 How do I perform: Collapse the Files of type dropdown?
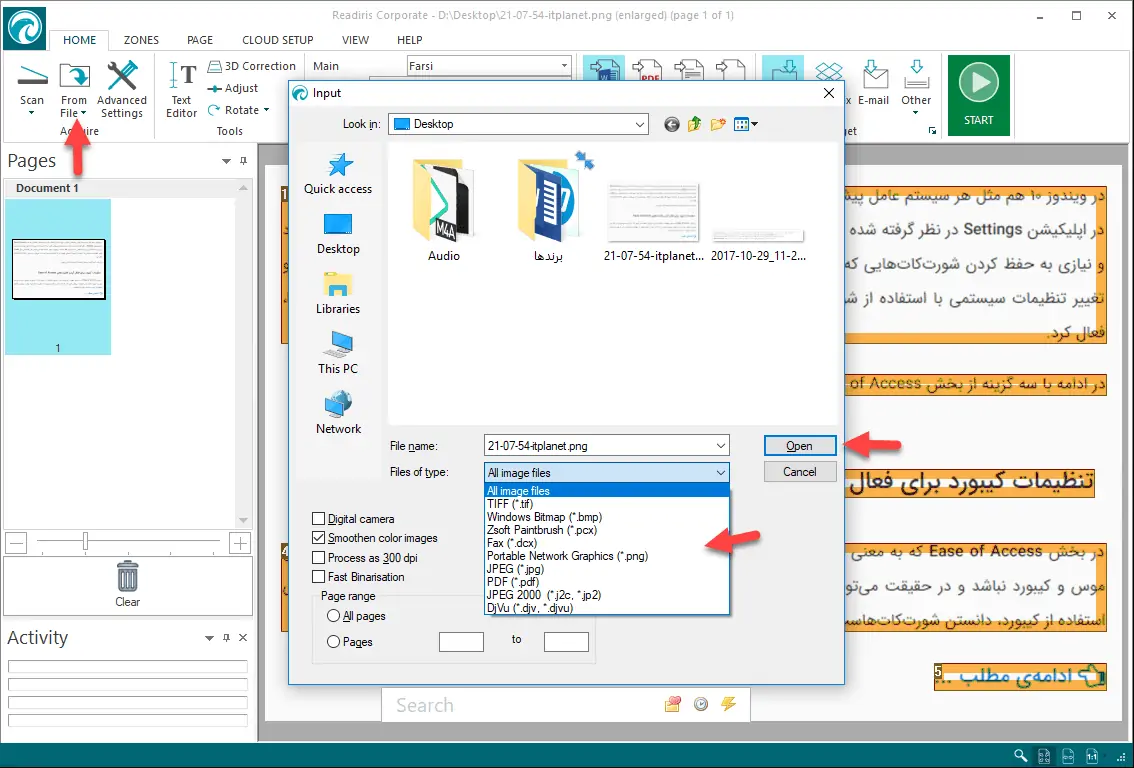[720, 472]
